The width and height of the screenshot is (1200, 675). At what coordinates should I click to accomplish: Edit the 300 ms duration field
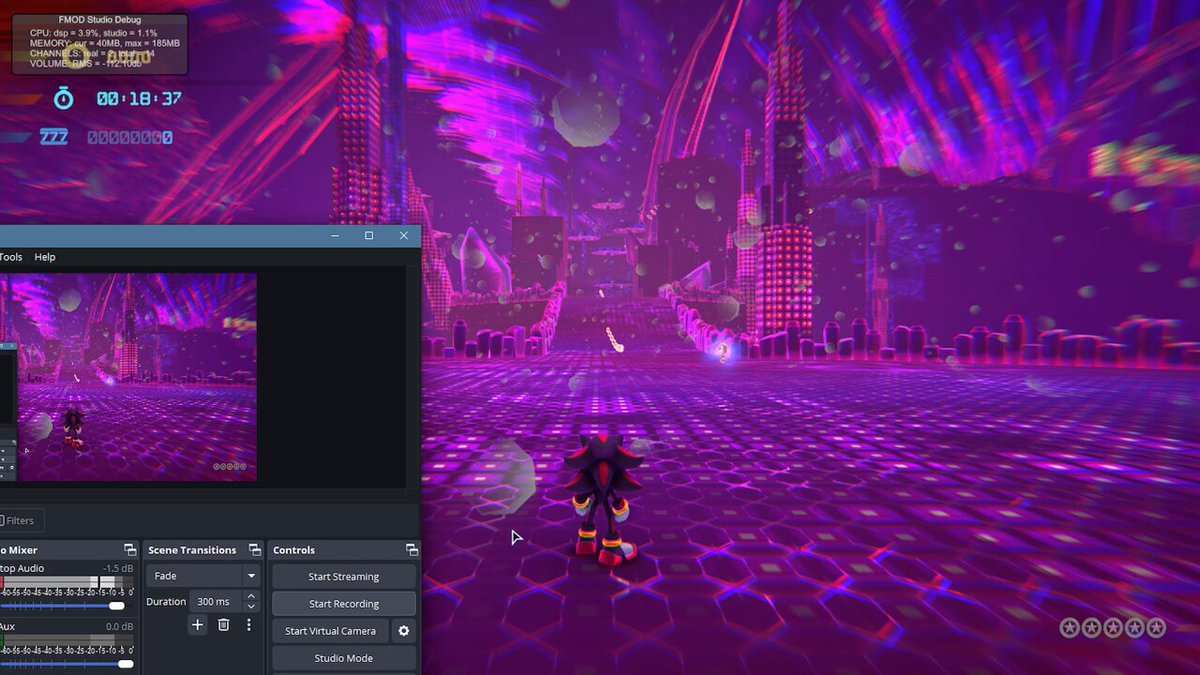(x=215, y=601)
